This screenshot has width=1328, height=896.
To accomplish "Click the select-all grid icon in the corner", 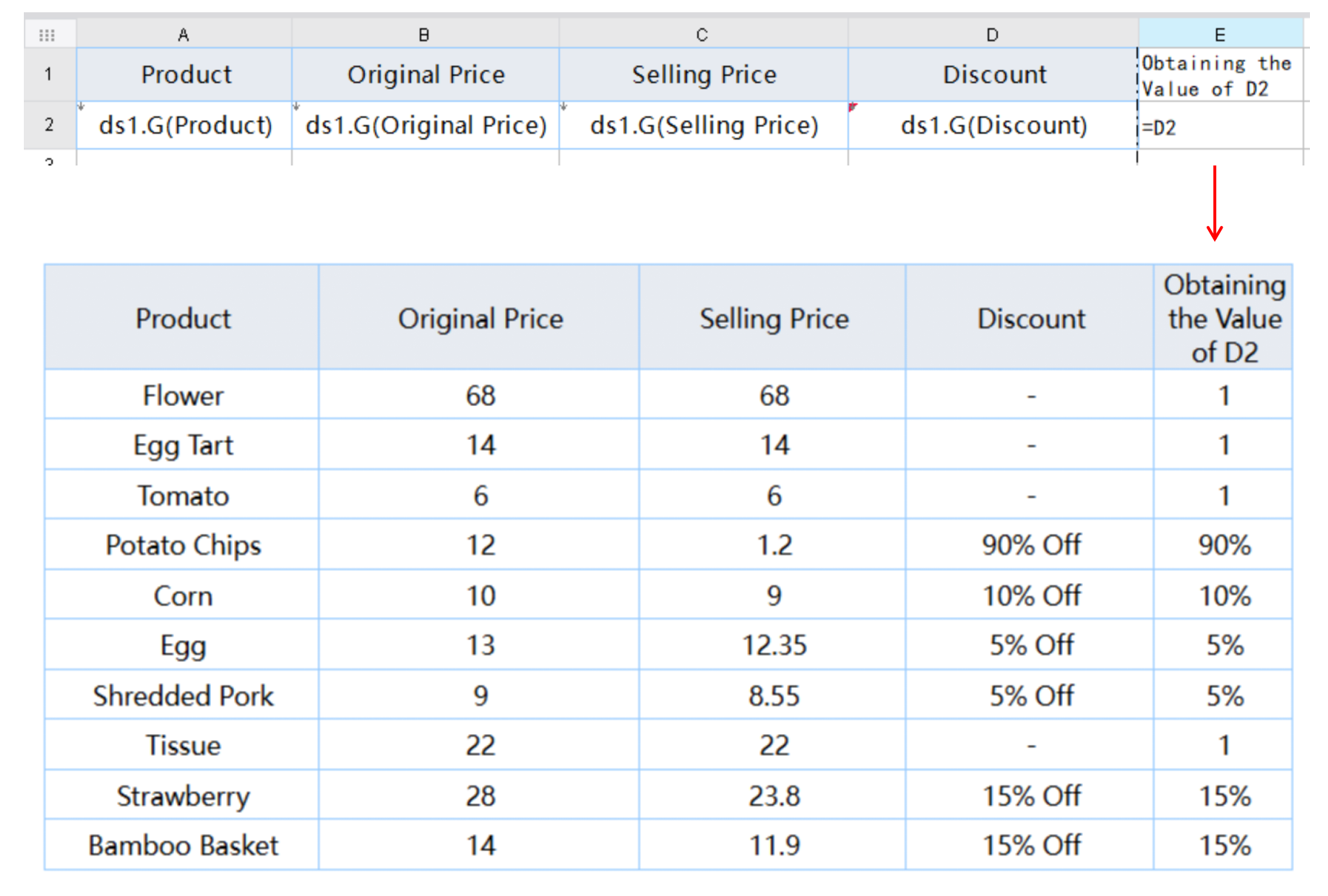I will tap(46, 33).
